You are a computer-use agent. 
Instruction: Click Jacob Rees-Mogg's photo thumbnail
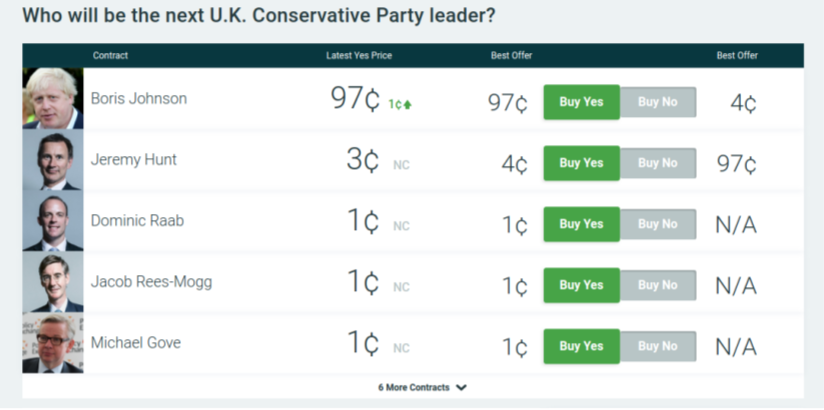coord(53,283)
